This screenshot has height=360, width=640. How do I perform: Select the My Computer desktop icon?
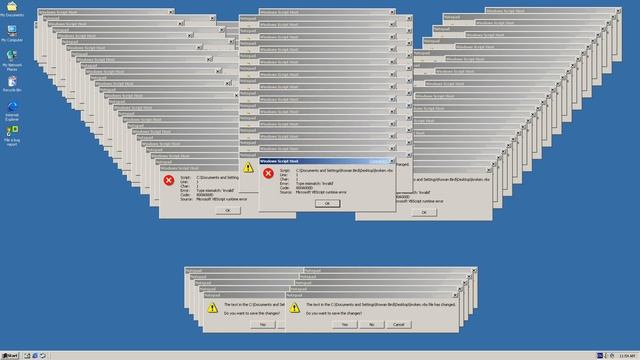pyautogui.click(x=12, y=33)
